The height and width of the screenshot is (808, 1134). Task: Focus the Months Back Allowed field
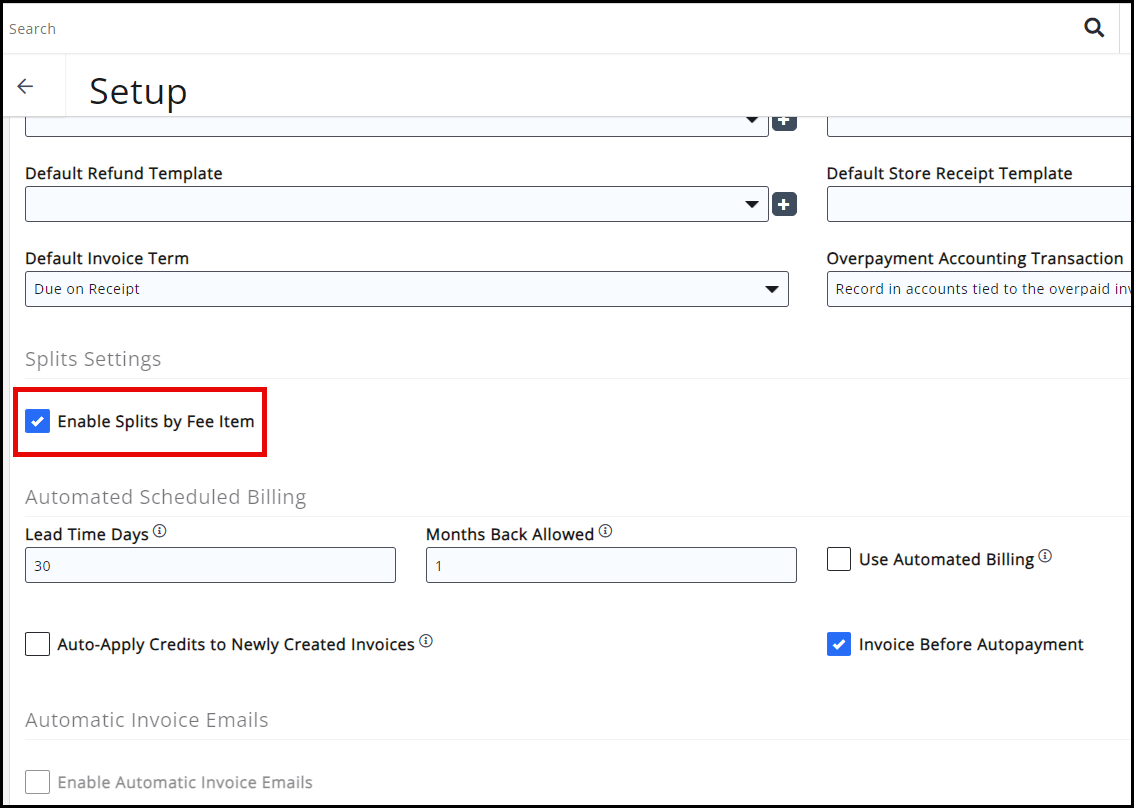click(x=611, y=565)
